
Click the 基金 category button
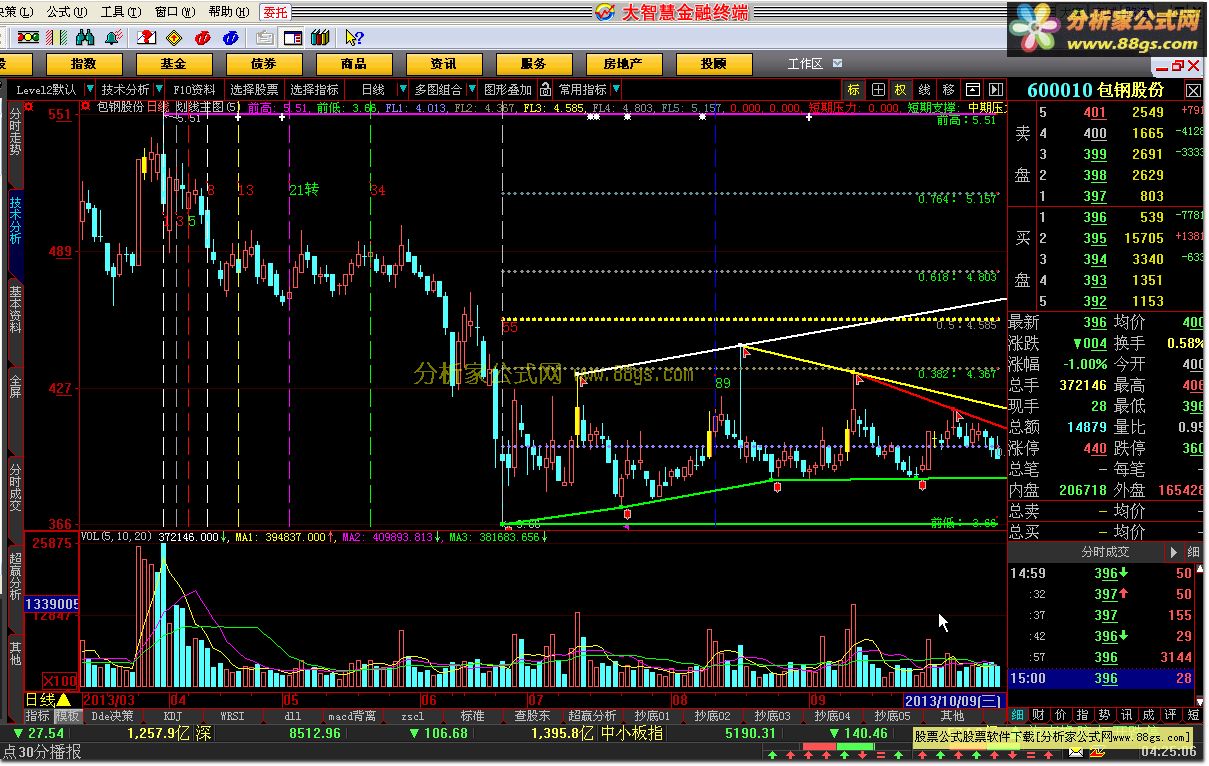coord(174,63)
